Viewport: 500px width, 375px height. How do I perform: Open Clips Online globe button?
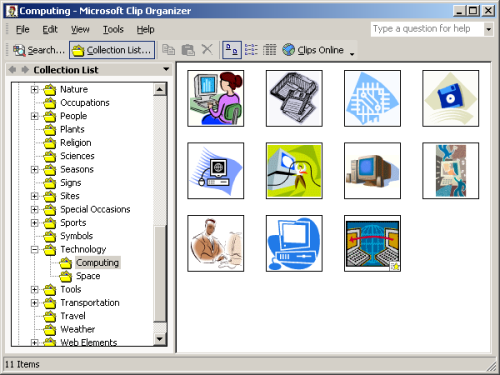click(313, 50)
